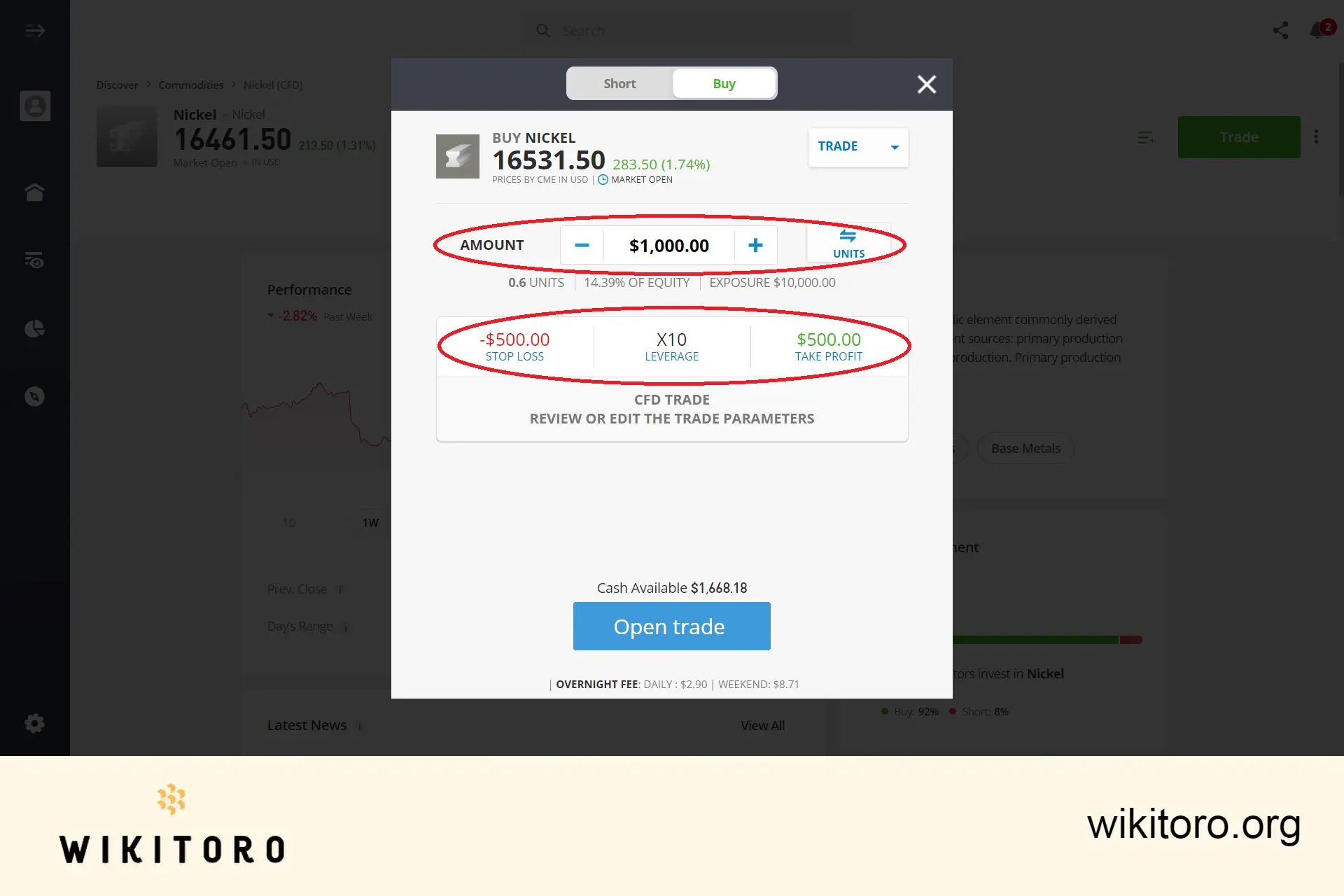The image size is (1344, 896).
Task: Click the share icon in top right
Action: (x=1281, y=30)
